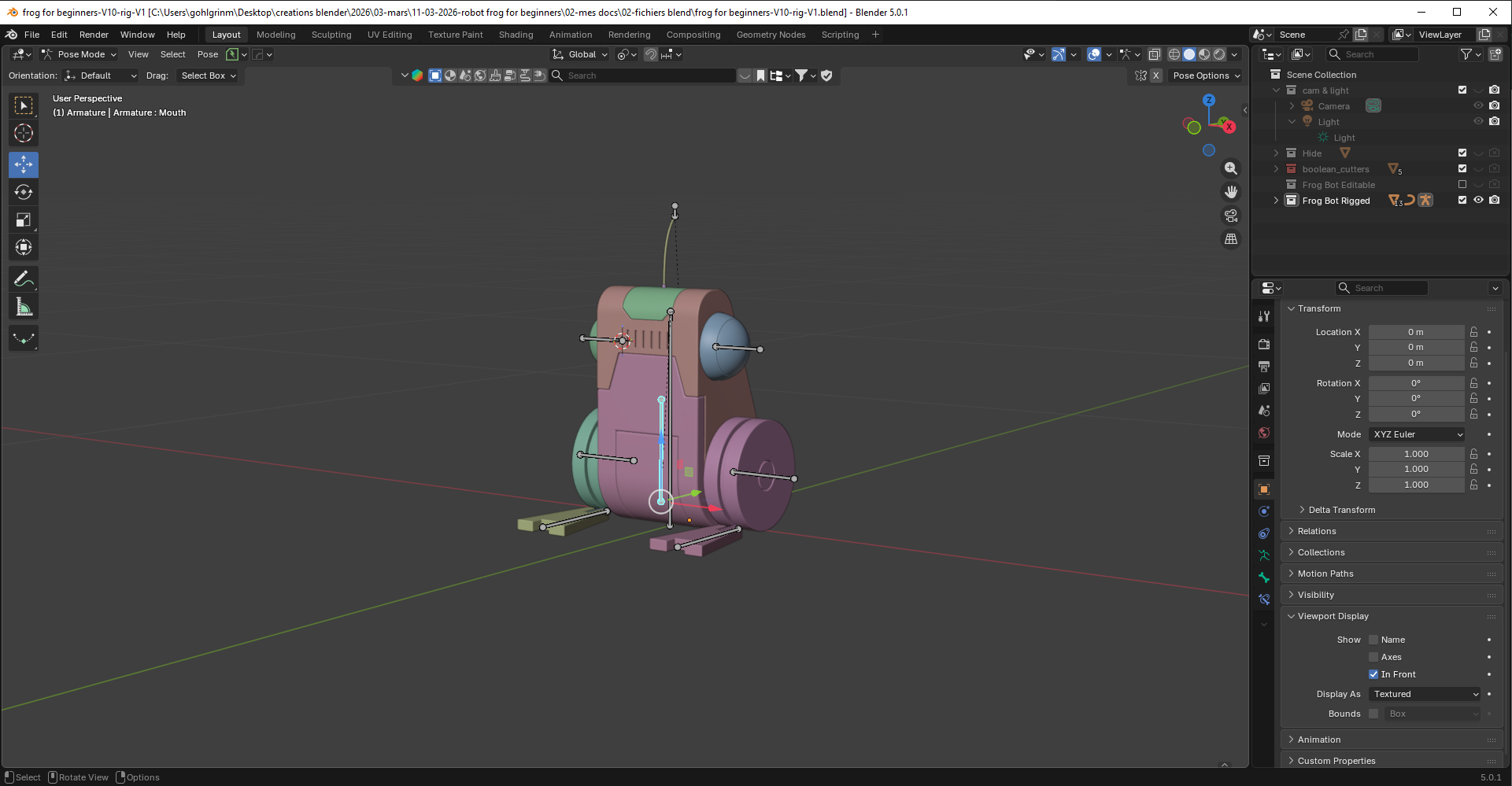Open the Render menu

[94, 35]
